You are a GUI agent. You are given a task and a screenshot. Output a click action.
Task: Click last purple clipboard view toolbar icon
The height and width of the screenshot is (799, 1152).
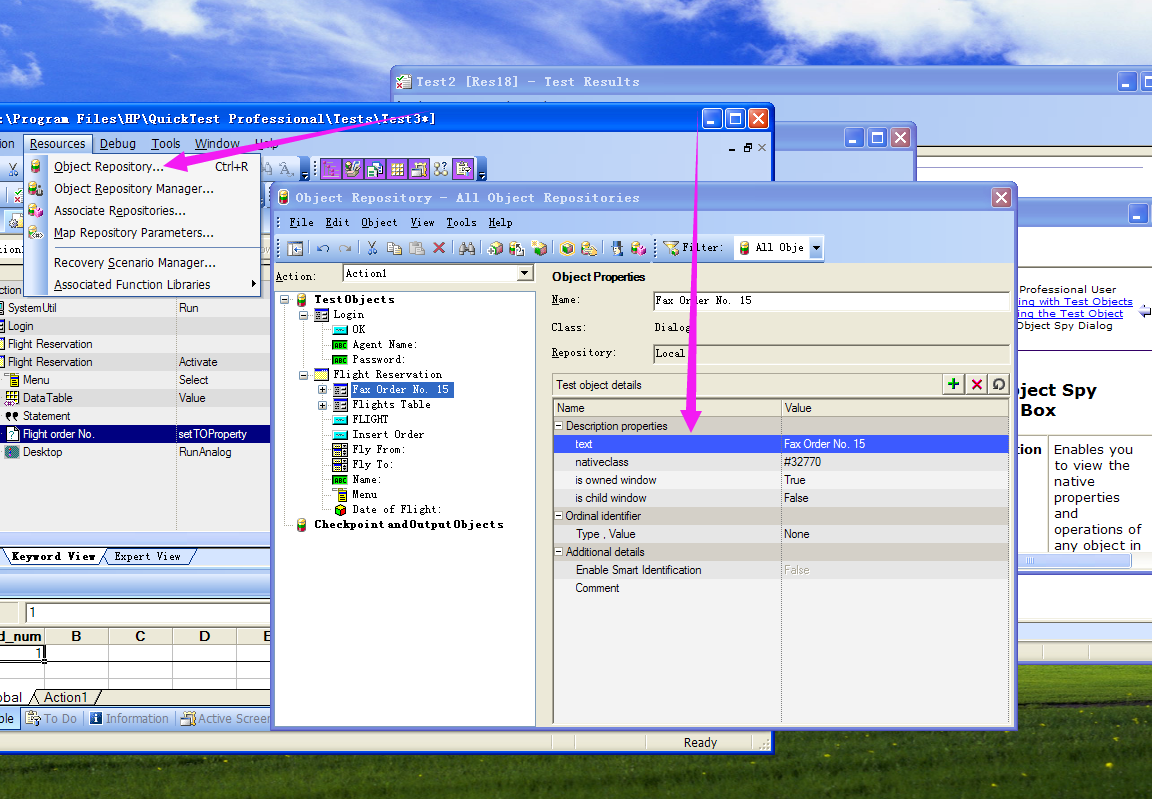point(463,170)
